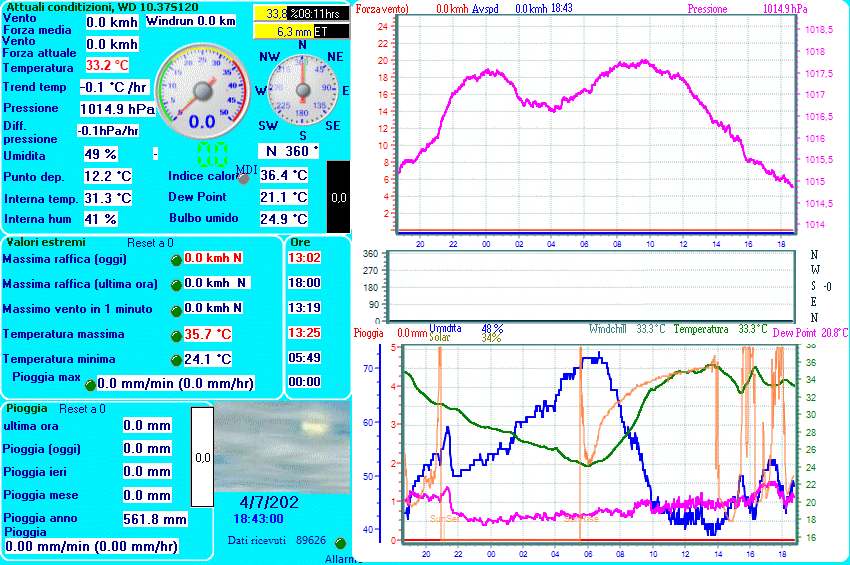The height and width of the screenshot is (565, 850).
Task: Click the wind direction compass dial
Action: 302,90
